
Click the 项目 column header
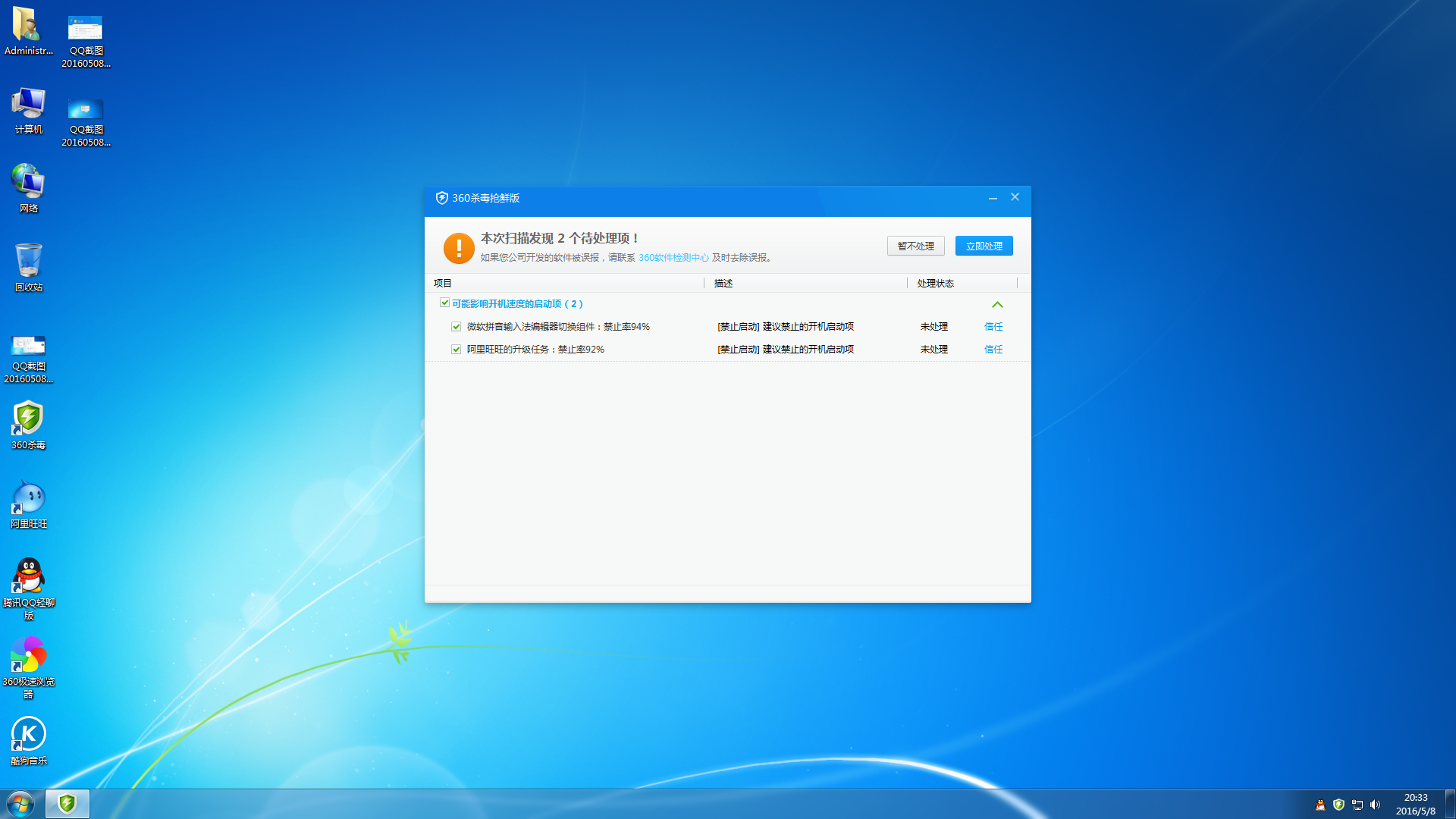tap(443, 283)
